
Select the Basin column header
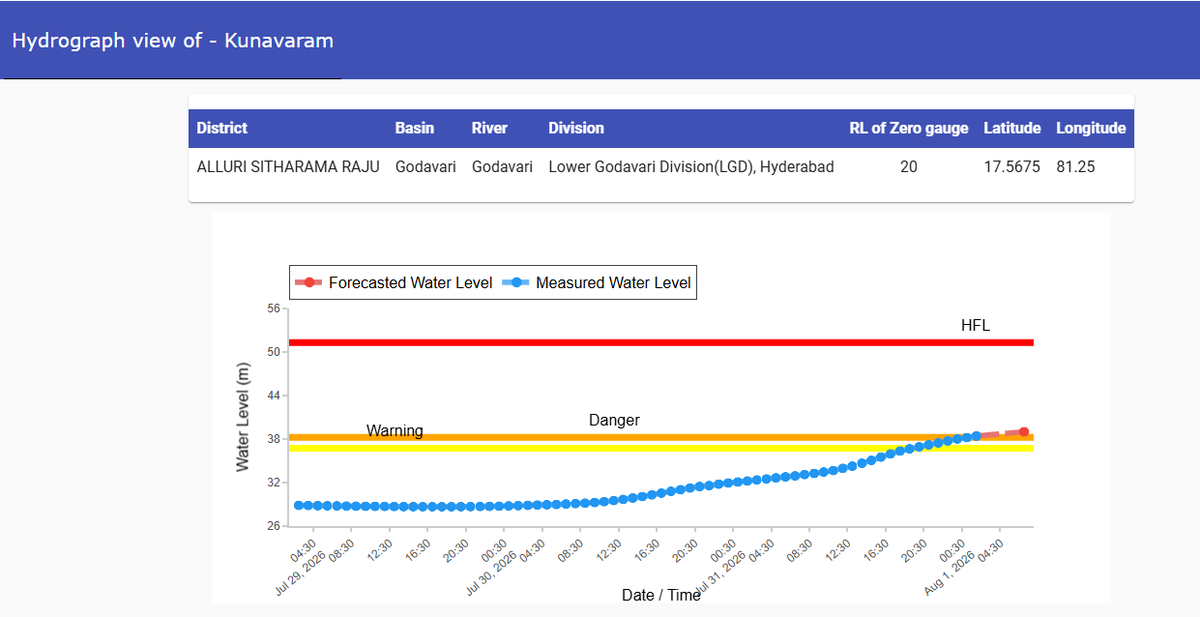pos(415,128)
